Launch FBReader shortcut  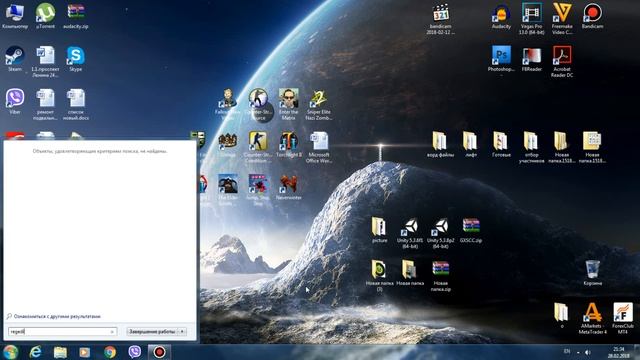coord(531,59)
